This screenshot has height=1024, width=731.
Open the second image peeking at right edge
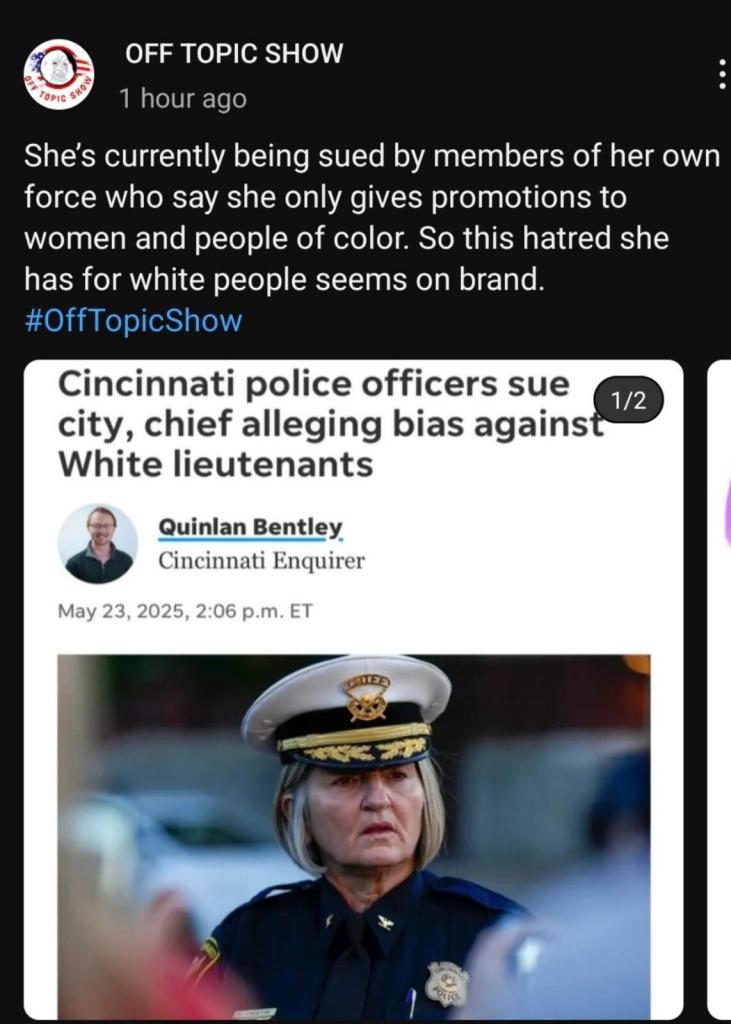click(719, 687)
